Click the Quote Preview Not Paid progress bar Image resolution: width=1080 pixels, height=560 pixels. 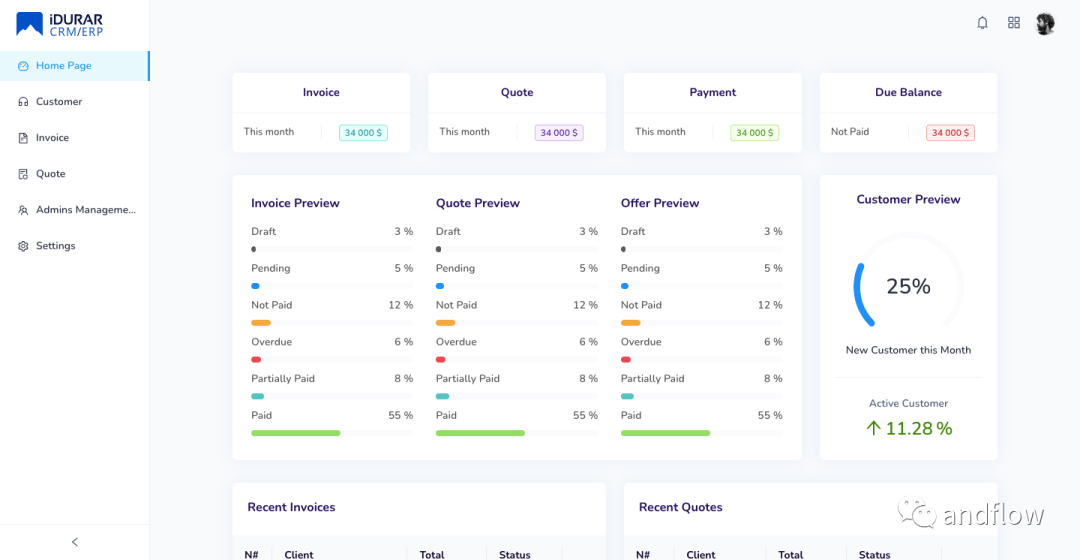(x=516, y=323)
